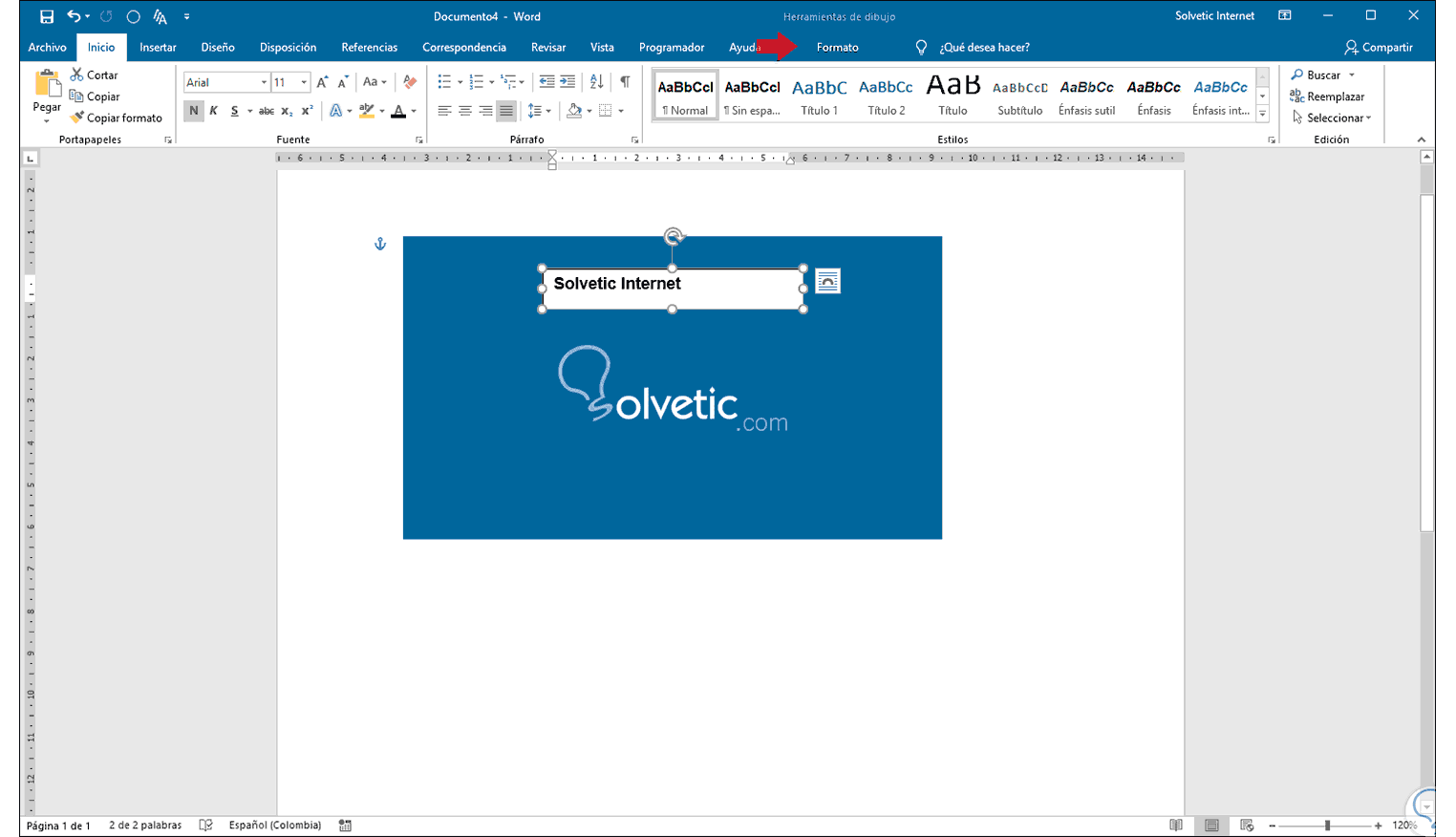Go to the Referencias tab
Screen dimensions: 1456x837
pos(369,47)
